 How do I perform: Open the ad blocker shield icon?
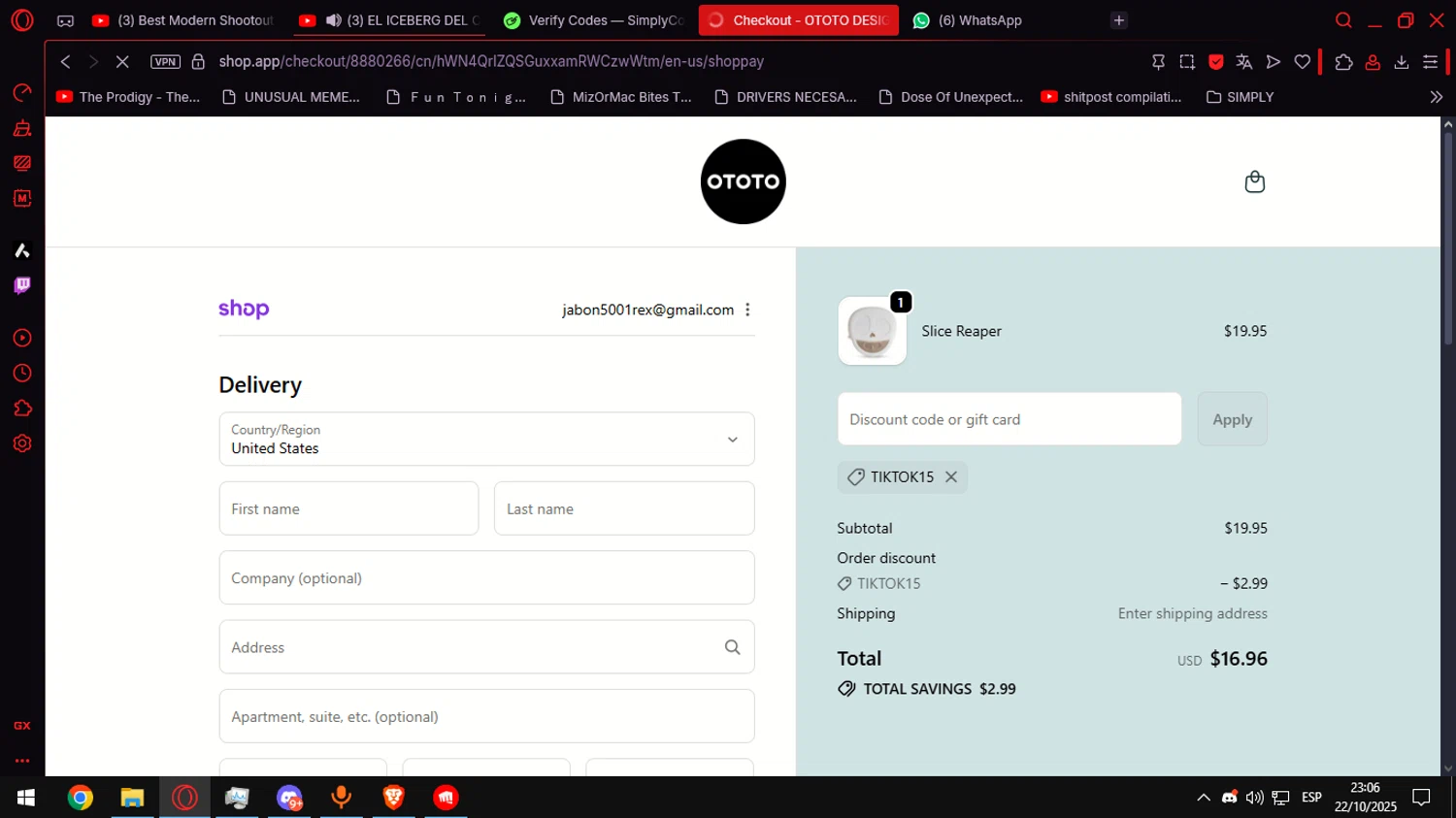click(1215, 61)
